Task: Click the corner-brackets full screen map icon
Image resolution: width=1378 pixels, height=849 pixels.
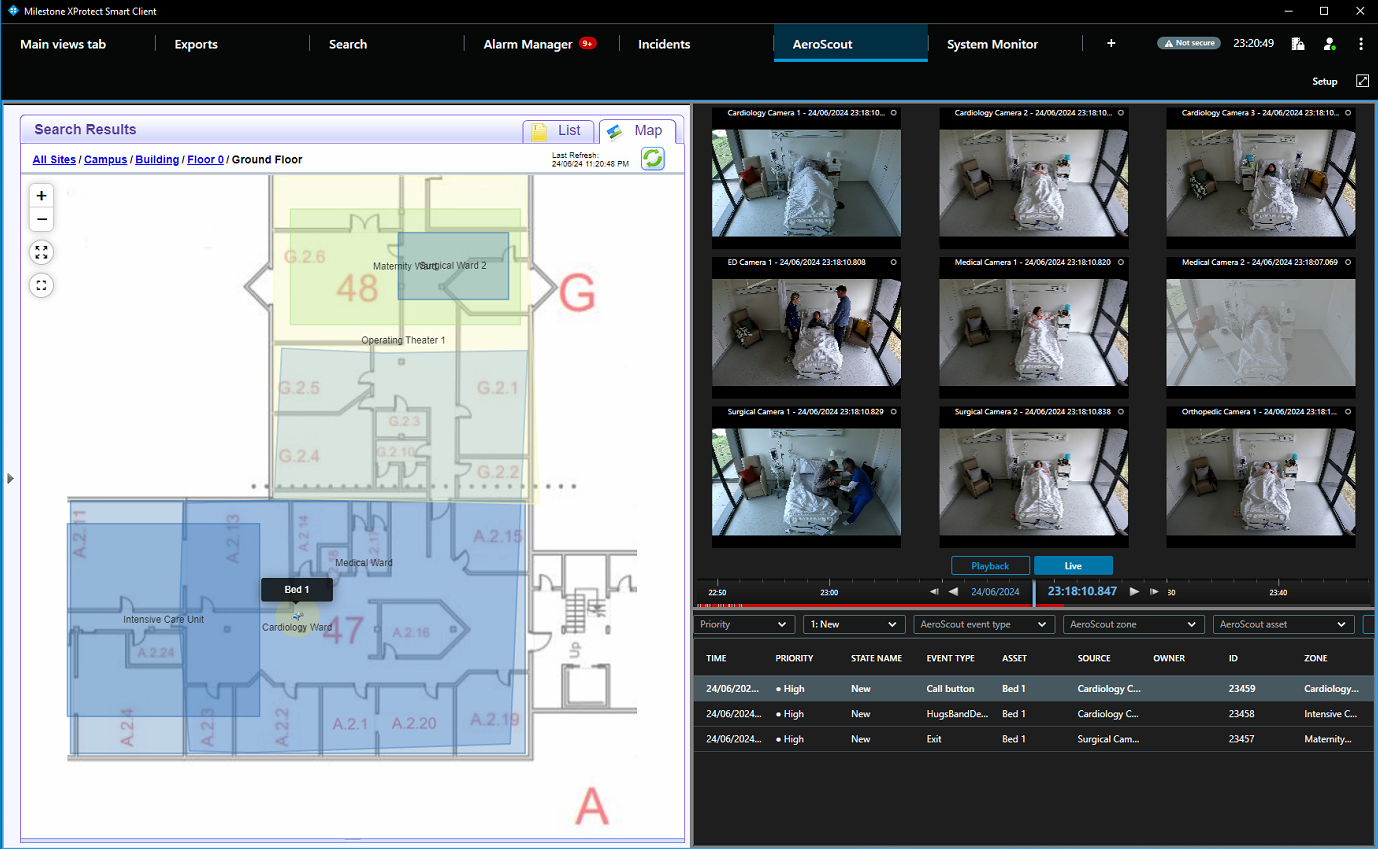Action: (41, 285)
